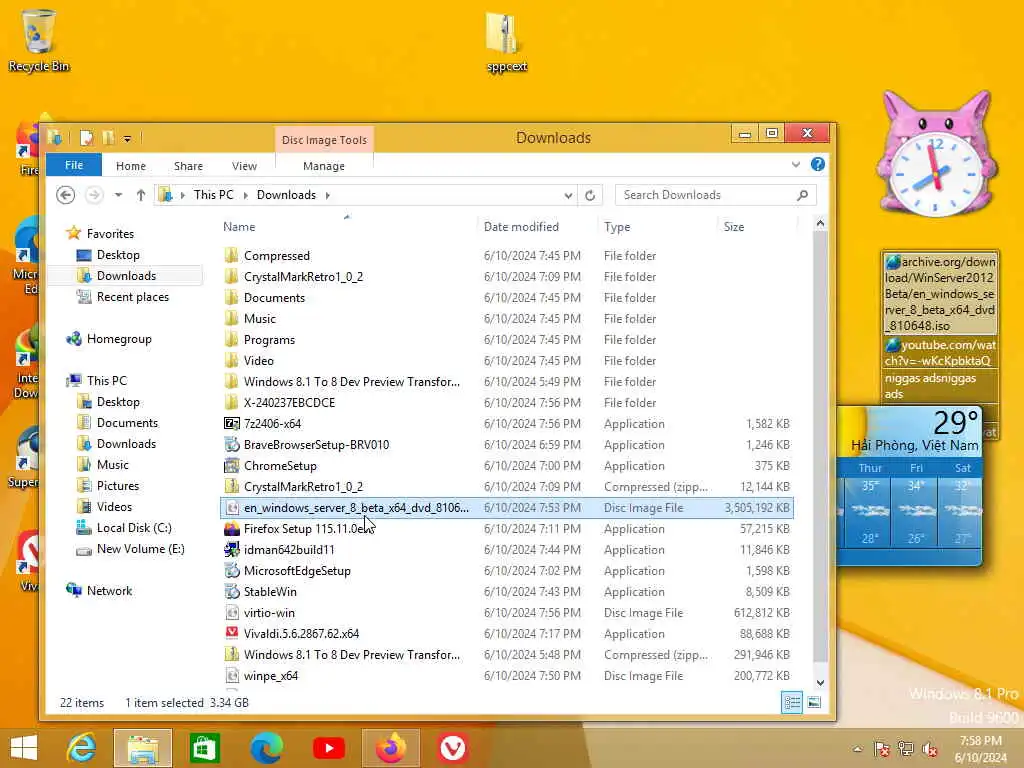Open Internet Explorer from taskbar
This screenshot has height=768, width=1024.
[x=81, y=748]
